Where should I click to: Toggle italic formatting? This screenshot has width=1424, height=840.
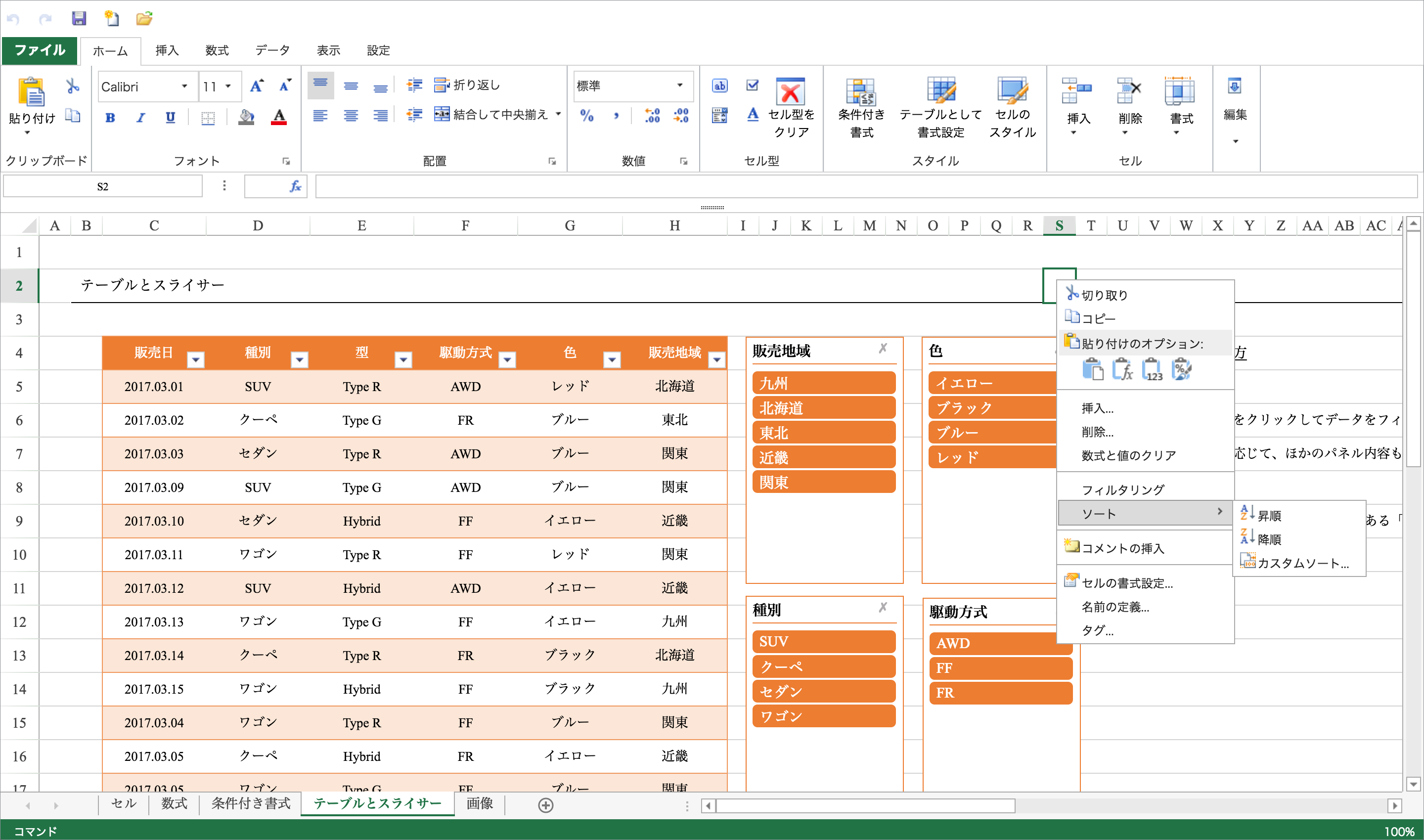[140, 117]
